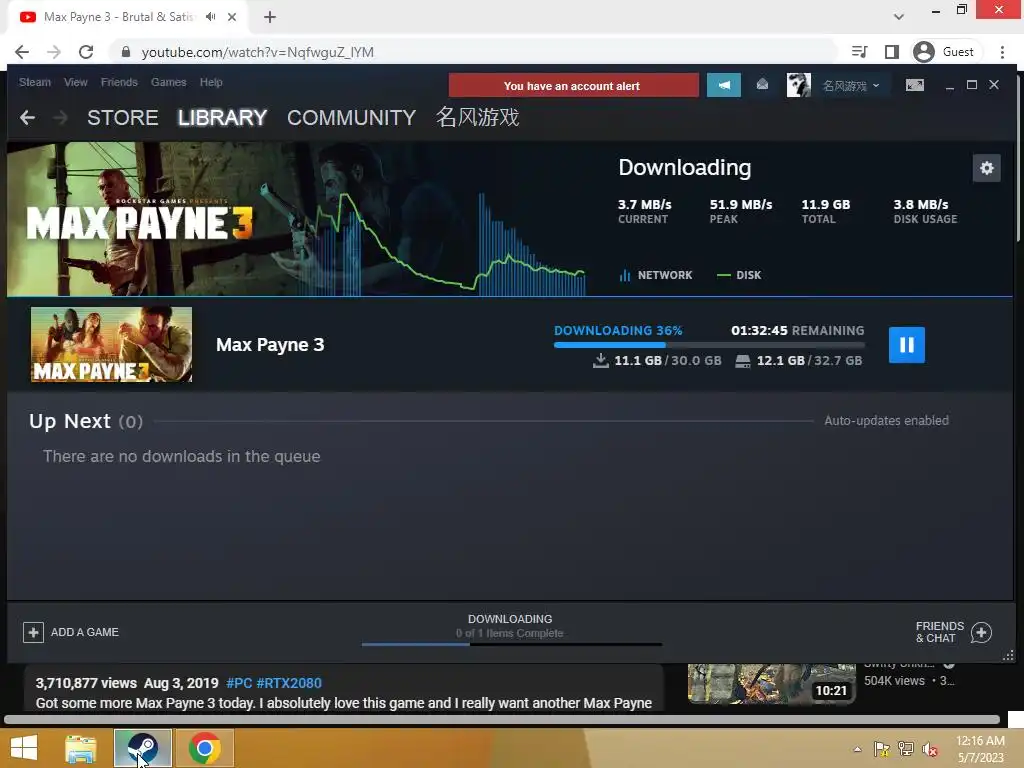Switch to the LIBRARY tab
Screen dimensions: 1024x768
coord(222,118)
